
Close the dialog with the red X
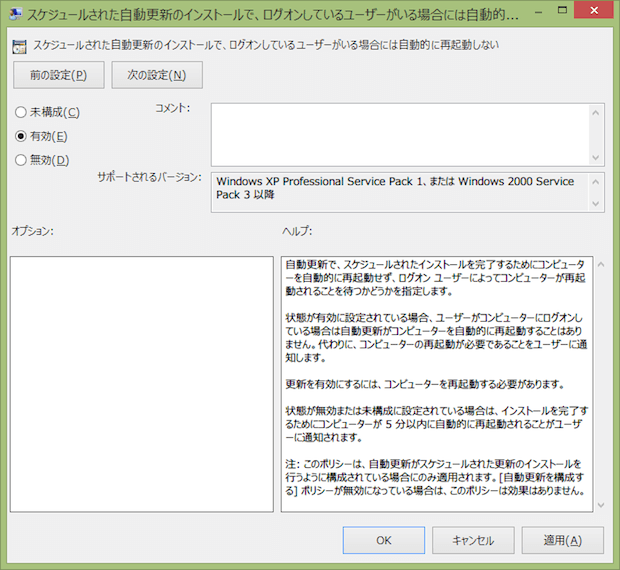[594, 11]
